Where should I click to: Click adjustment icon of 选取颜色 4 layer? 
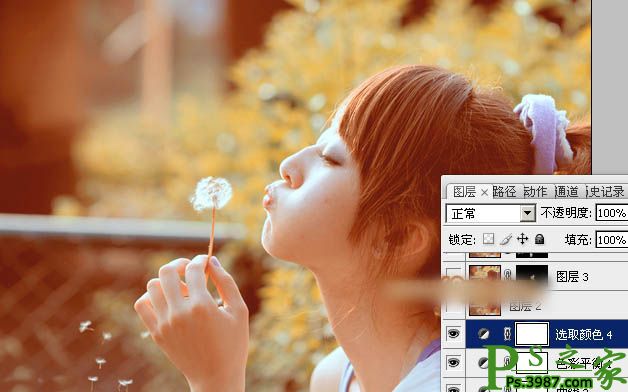coord(484,334)
